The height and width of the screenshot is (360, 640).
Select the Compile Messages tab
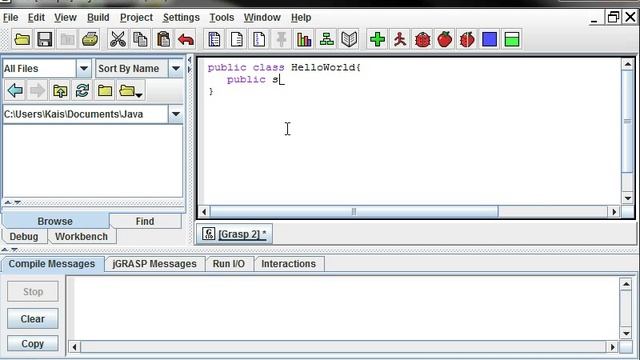coord(52,264)
